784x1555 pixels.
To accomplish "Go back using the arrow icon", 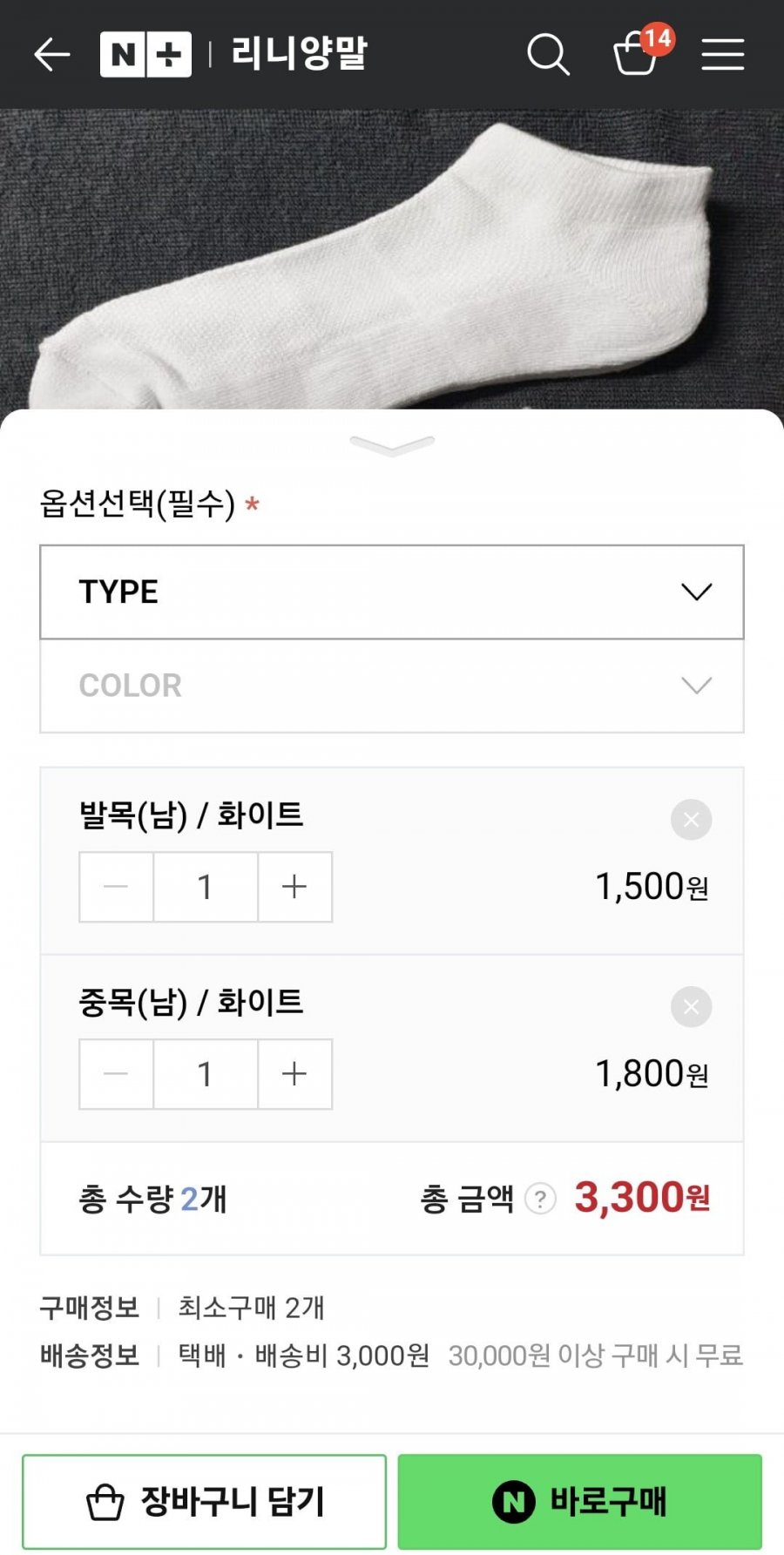I will 52,54.
